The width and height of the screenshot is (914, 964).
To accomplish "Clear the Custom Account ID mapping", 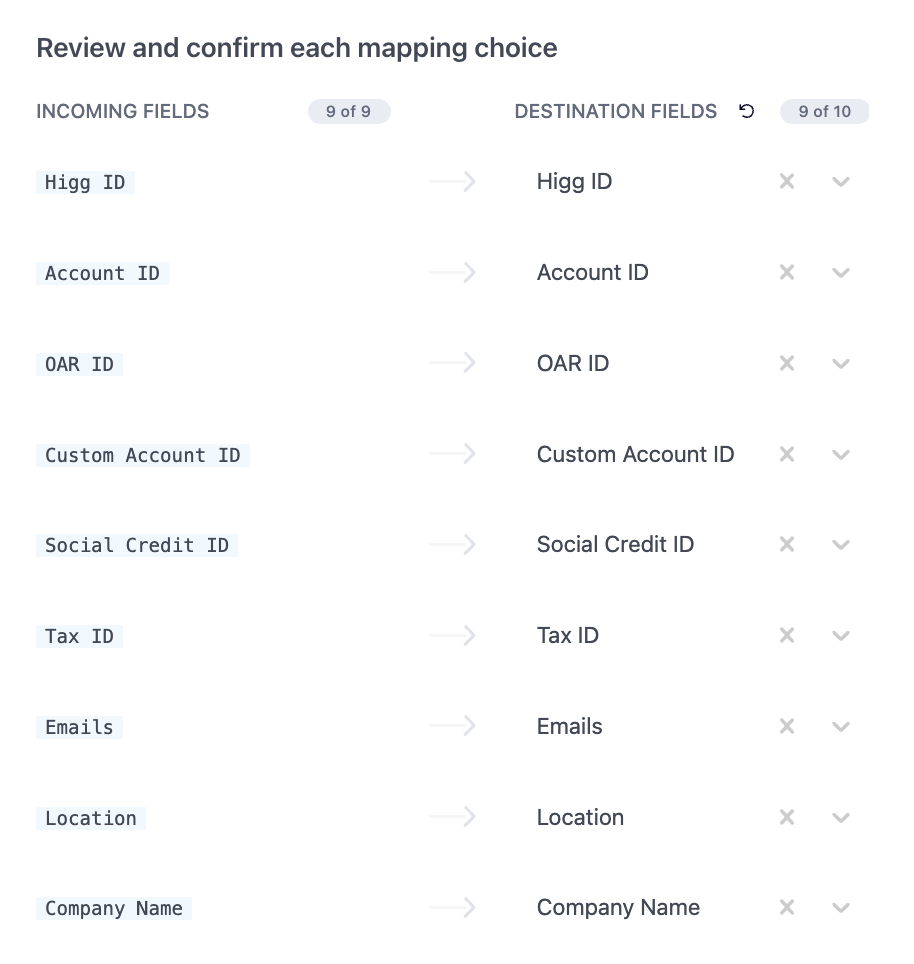I will click(x=787, y=454).
